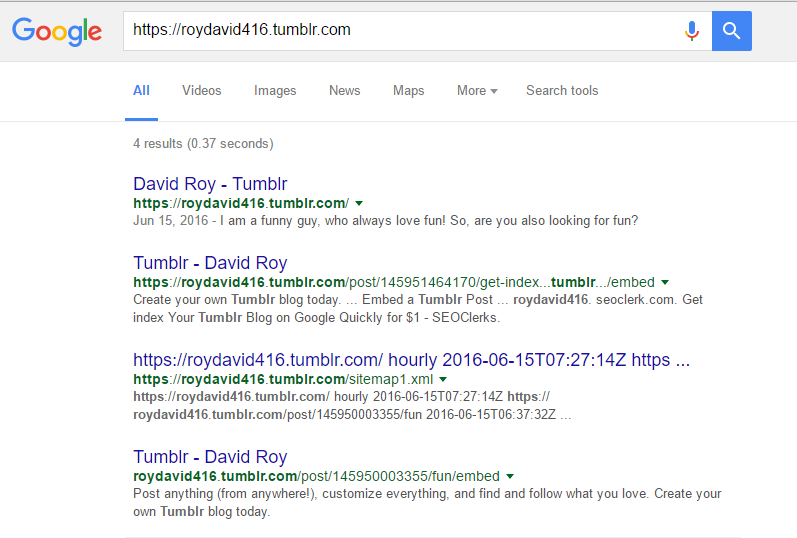Click '4 results (0.37 seconds)' text
Viewport: 797px width, 538px height.
[203, 143]
